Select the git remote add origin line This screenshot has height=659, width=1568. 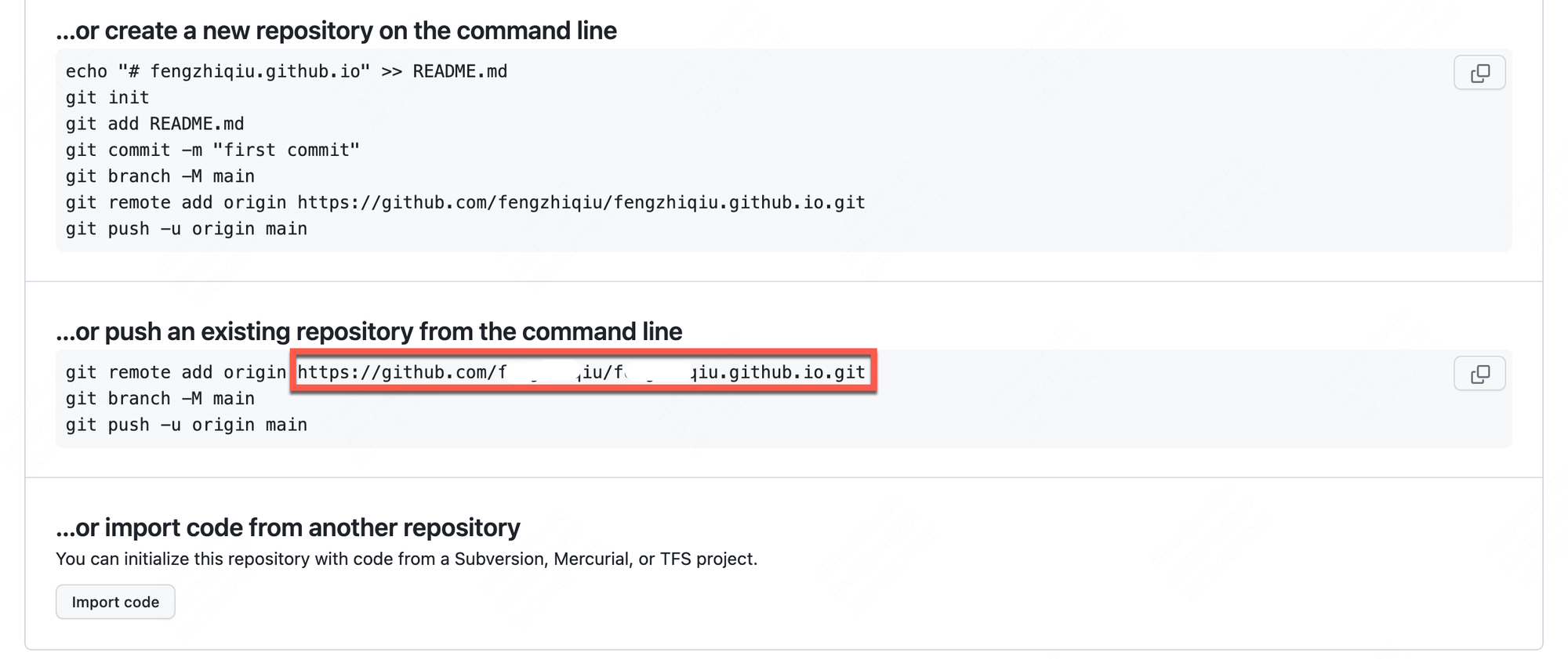(464, 201)
